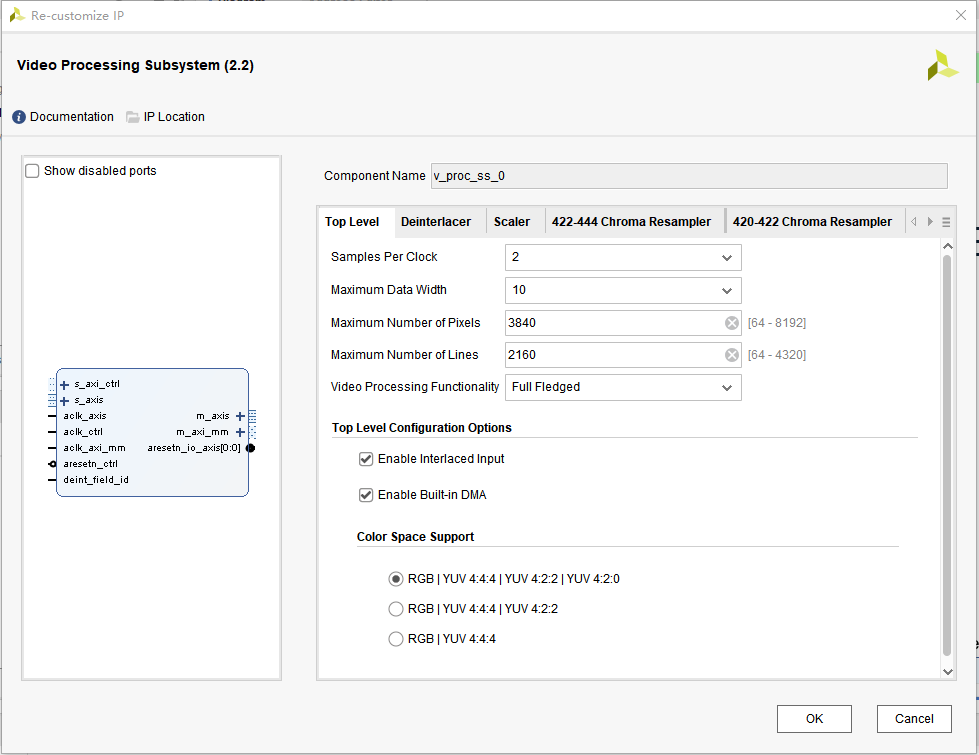Screen dimensions: 979x755
Task: Toggle Show disabled ports checkbox
Action: 33,171
